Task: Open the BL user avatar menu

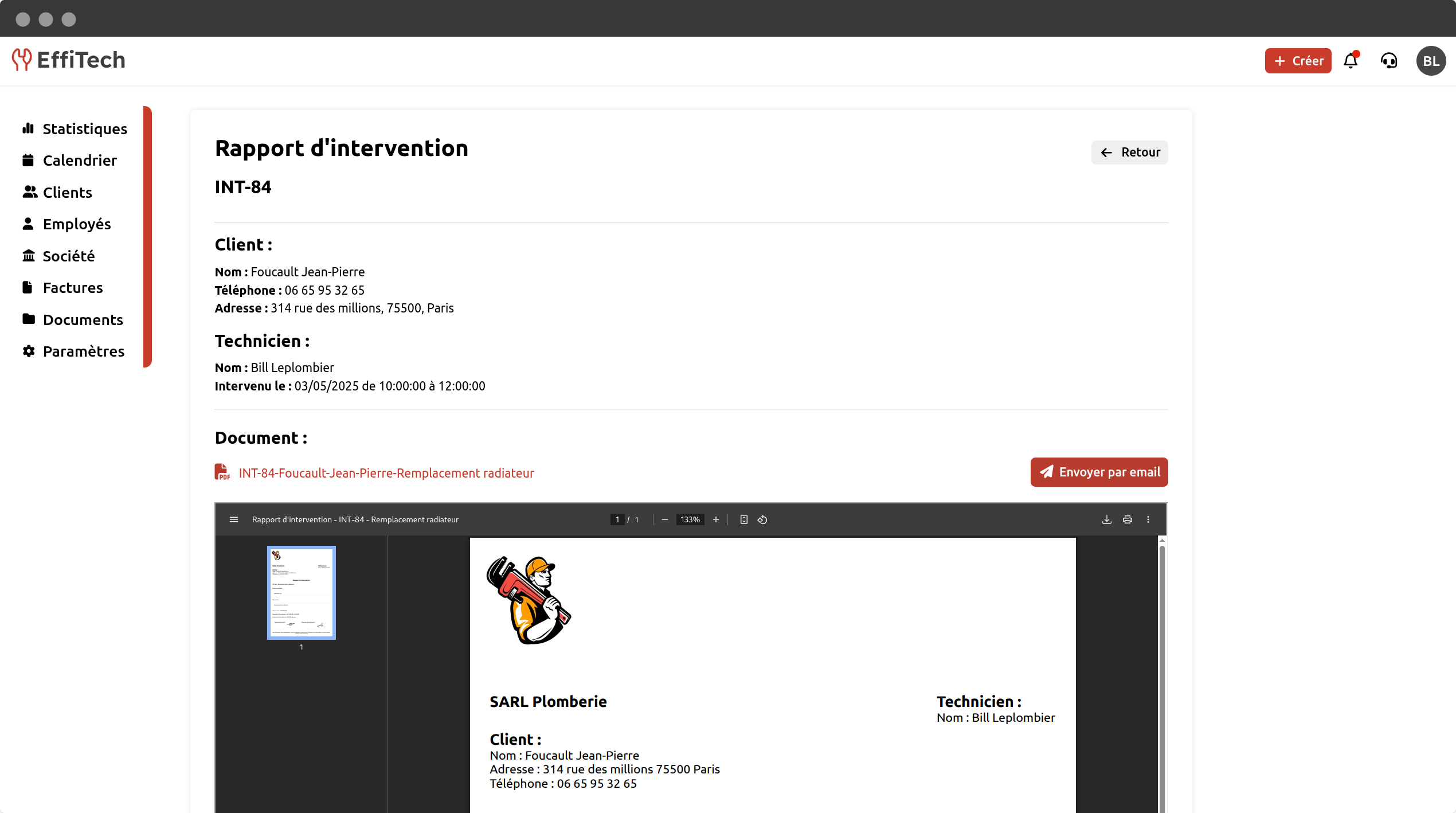Action: (x=1431, y=61)
